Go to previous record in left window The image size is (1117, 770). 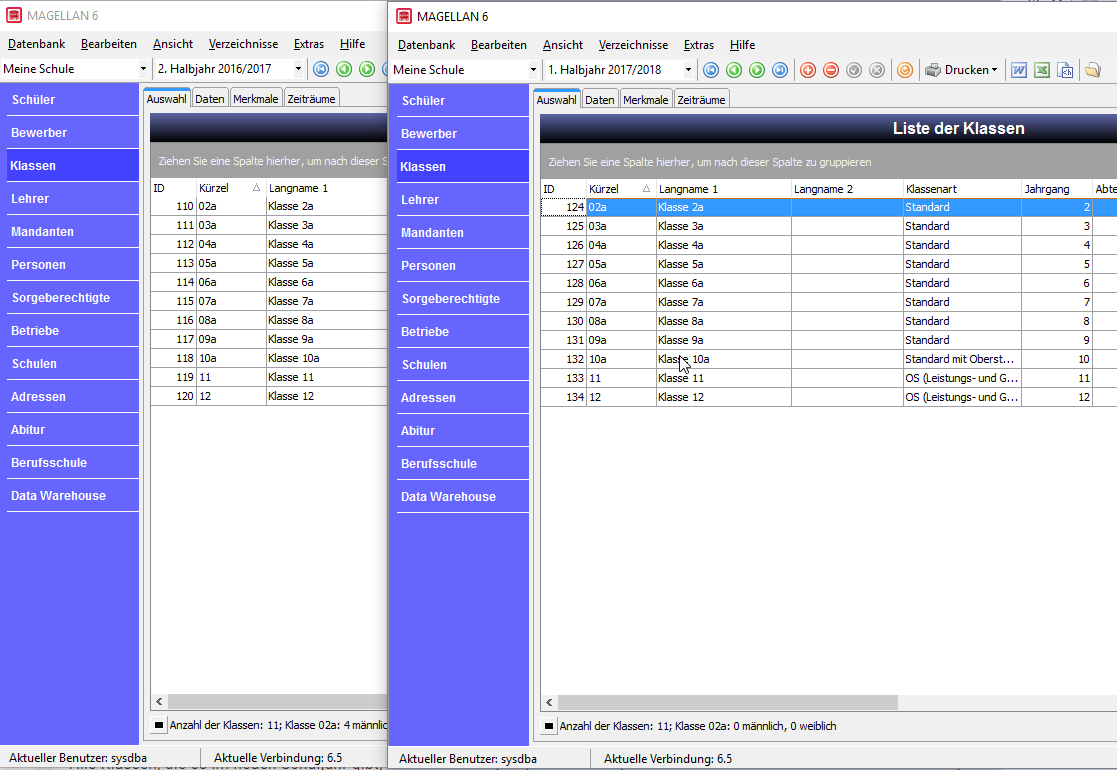tap(344, 69)
